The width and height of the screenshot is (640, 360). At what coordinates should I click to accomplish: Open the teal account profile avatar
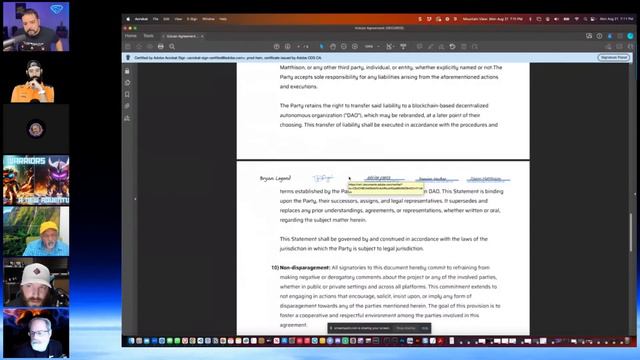[x=630, y=36]
